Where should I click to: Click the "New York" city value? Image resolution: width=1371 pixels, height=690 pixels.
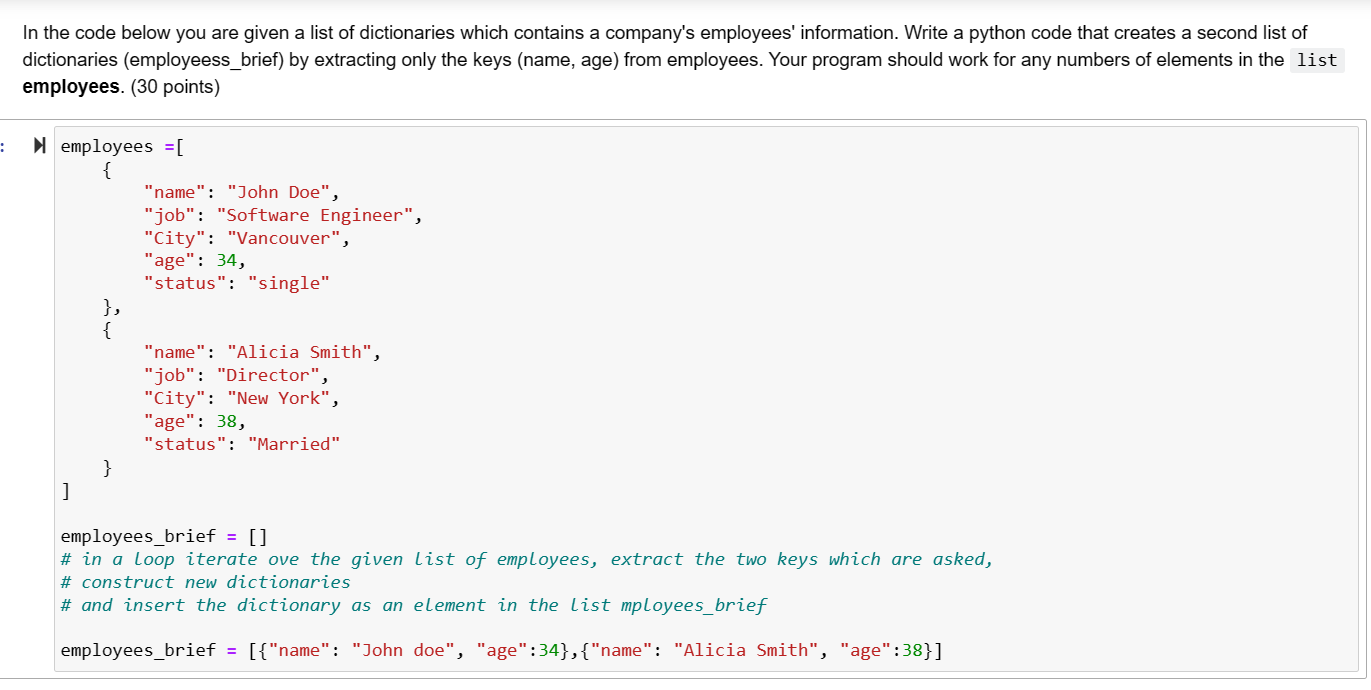click(279, 398)
